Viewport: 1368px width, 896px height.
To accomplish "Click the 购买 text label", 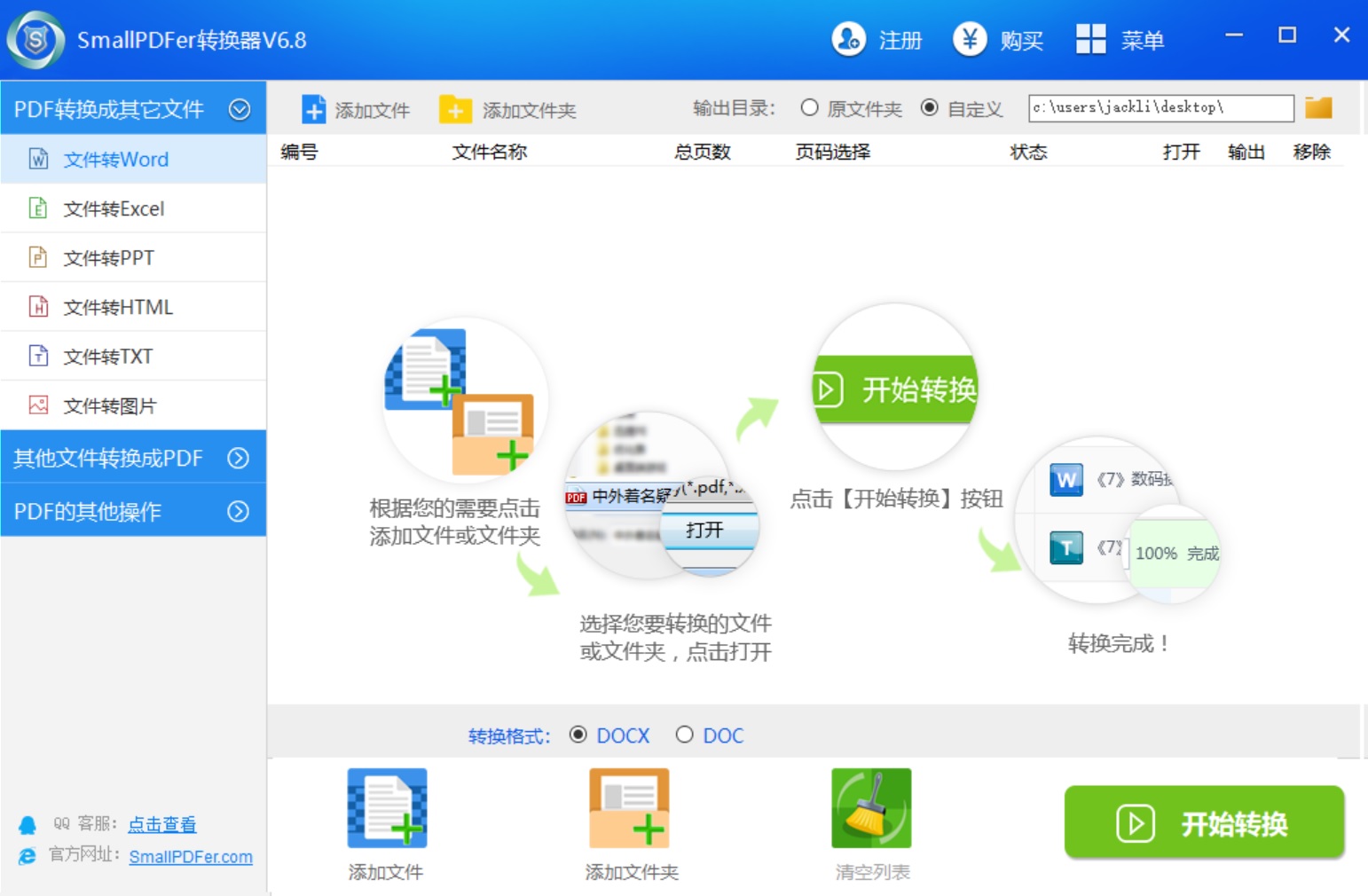I will 1021,41.
